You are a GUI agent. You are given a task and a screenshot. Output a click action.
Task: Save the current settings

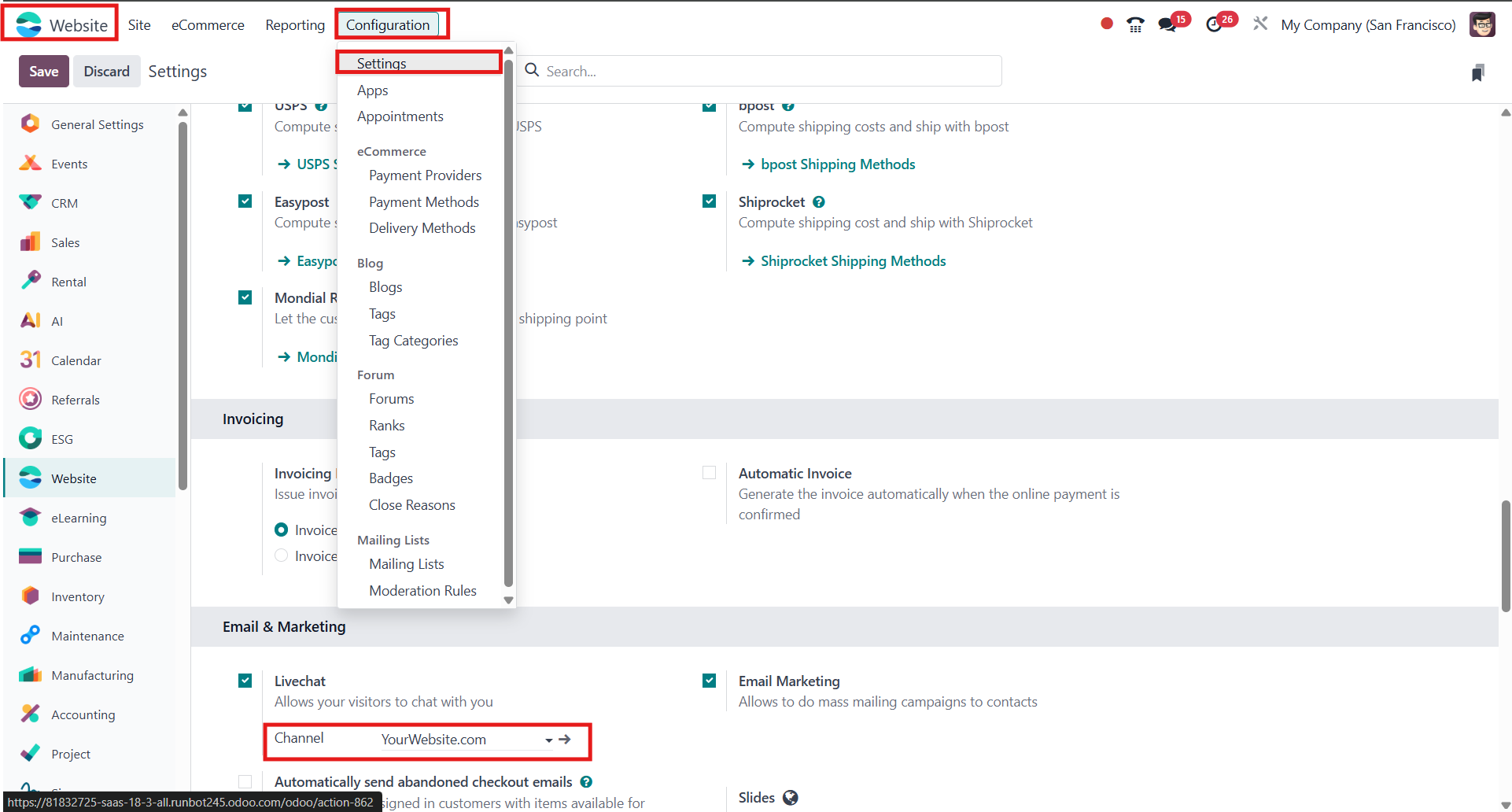coord(43,71)
